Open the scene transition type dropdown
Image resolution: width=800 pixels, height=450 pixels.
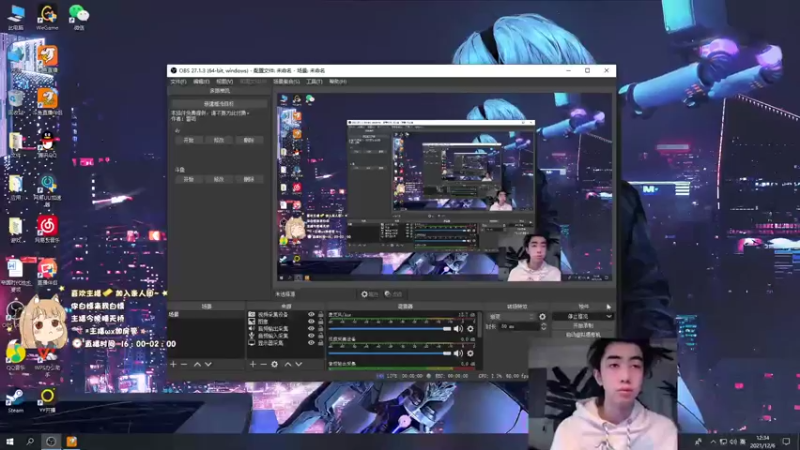point(511,317)
